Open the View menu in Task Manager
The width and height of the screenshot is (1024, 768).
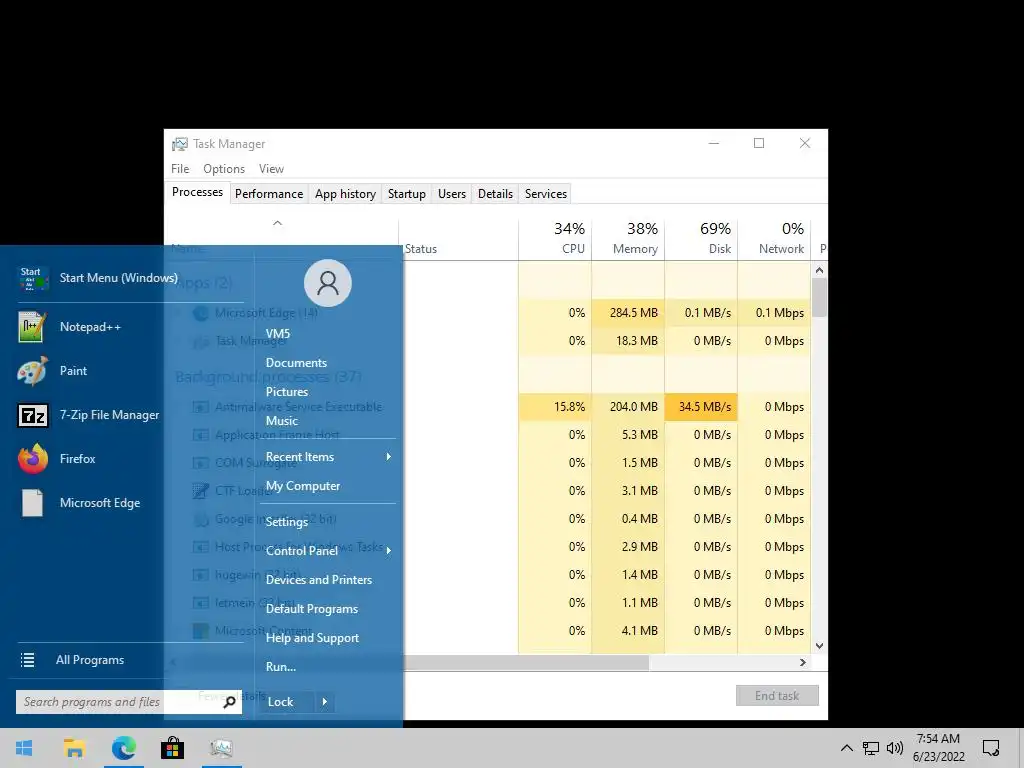pos(271,168)
